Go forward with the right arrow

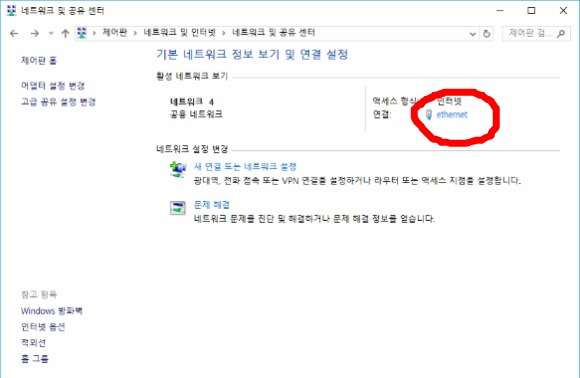click(x=35, y=34)
